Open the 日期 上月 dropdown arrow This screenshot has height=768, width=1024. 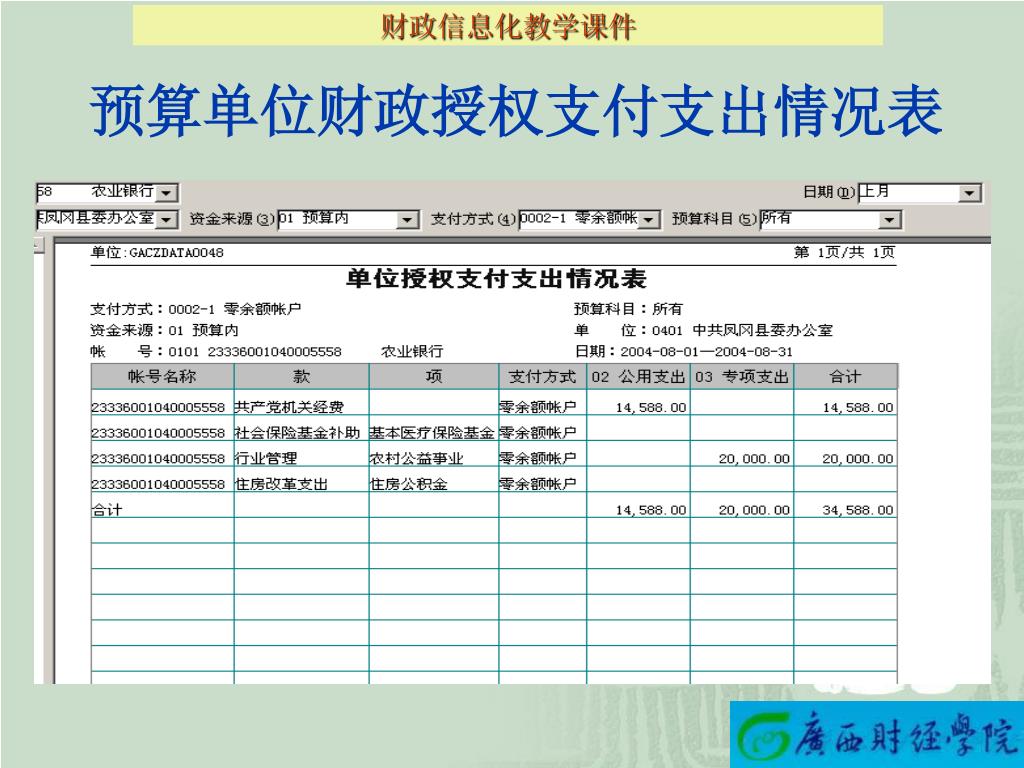pos(970,193)
